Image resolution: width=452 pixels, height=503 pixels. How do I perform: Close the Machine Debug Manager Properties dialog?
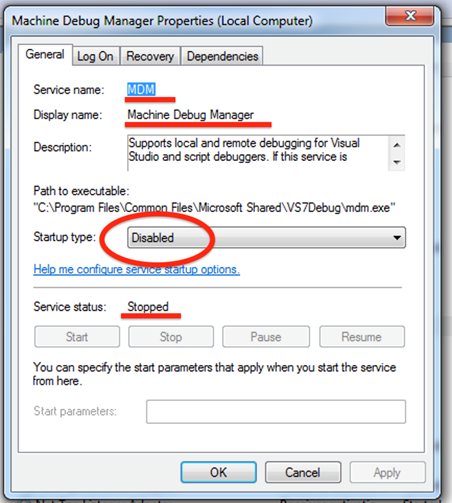tap(410, 15)
